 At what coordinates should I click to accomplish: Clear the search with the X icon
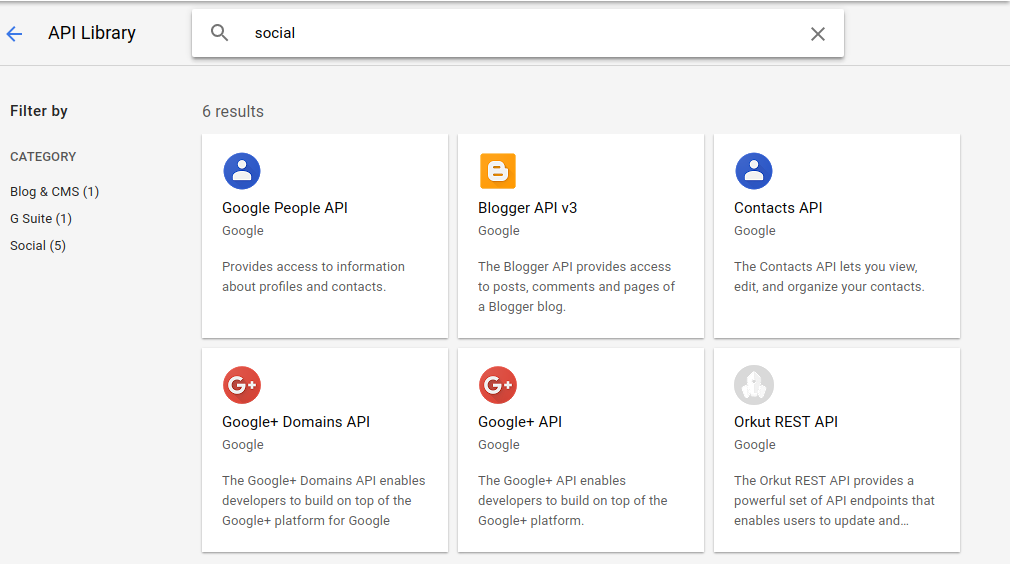817,34
